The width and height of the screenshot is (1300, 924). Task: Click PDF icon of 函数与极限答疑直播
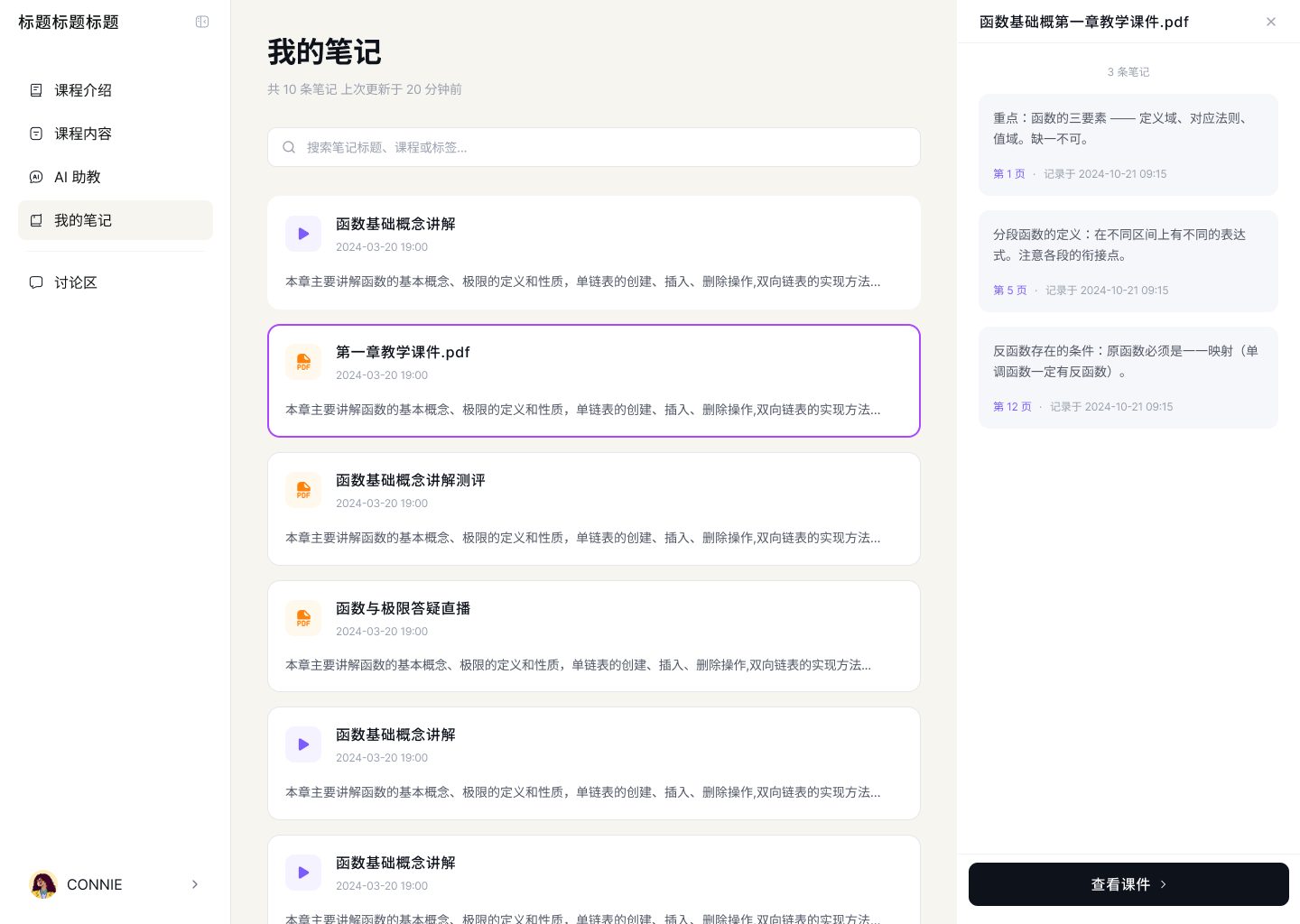click(303, 618)
